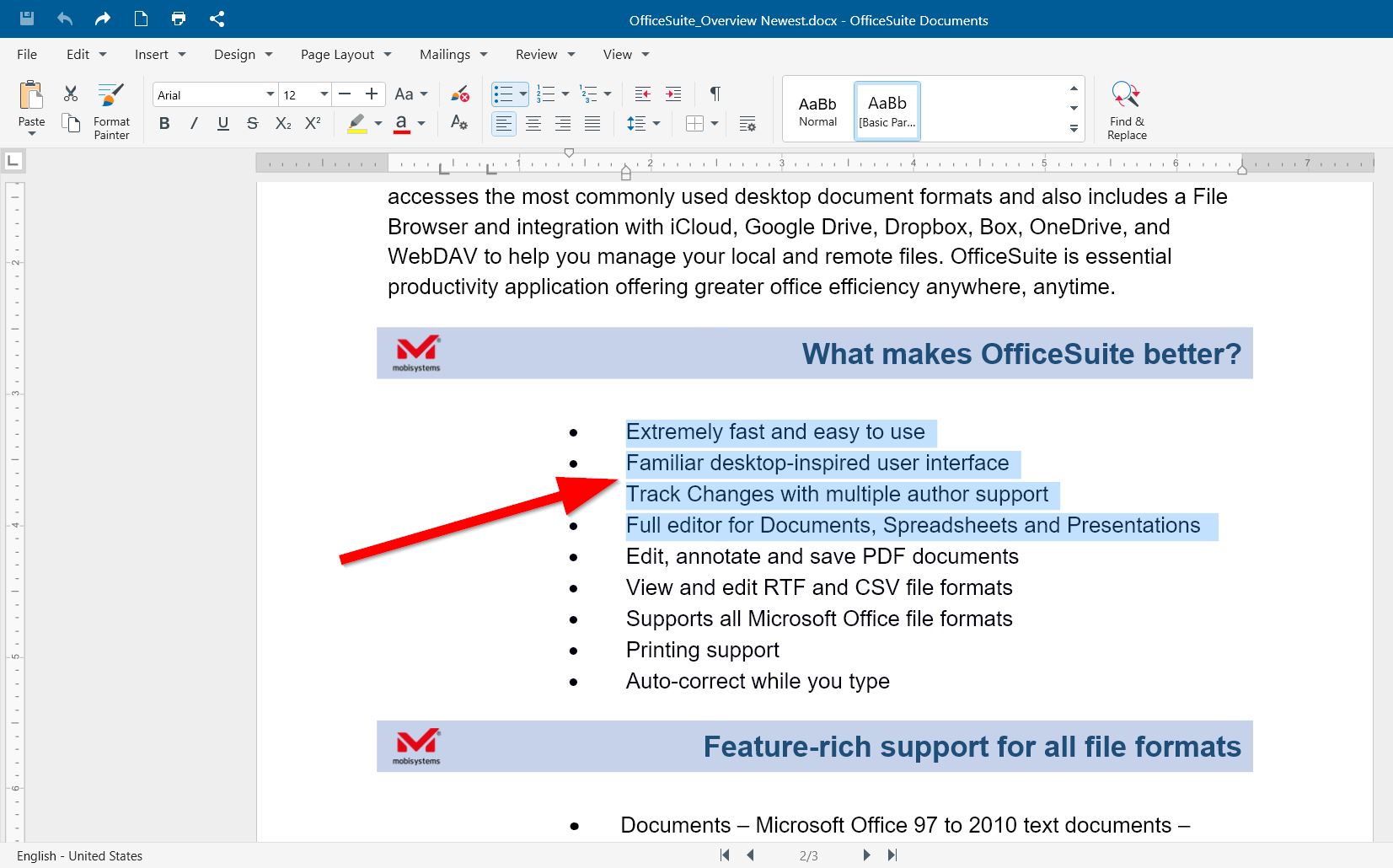Cut selection with the scissors icon

pos(71,94)
